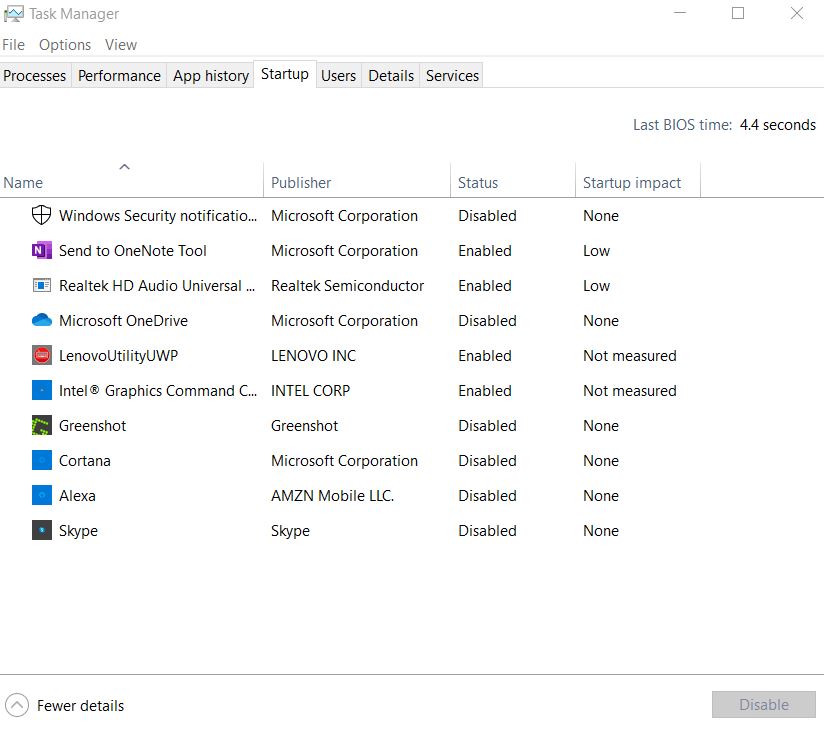Viewport: 824px width, 734px height.
Task: Click the Fewer details label
Action: [80, 706]
